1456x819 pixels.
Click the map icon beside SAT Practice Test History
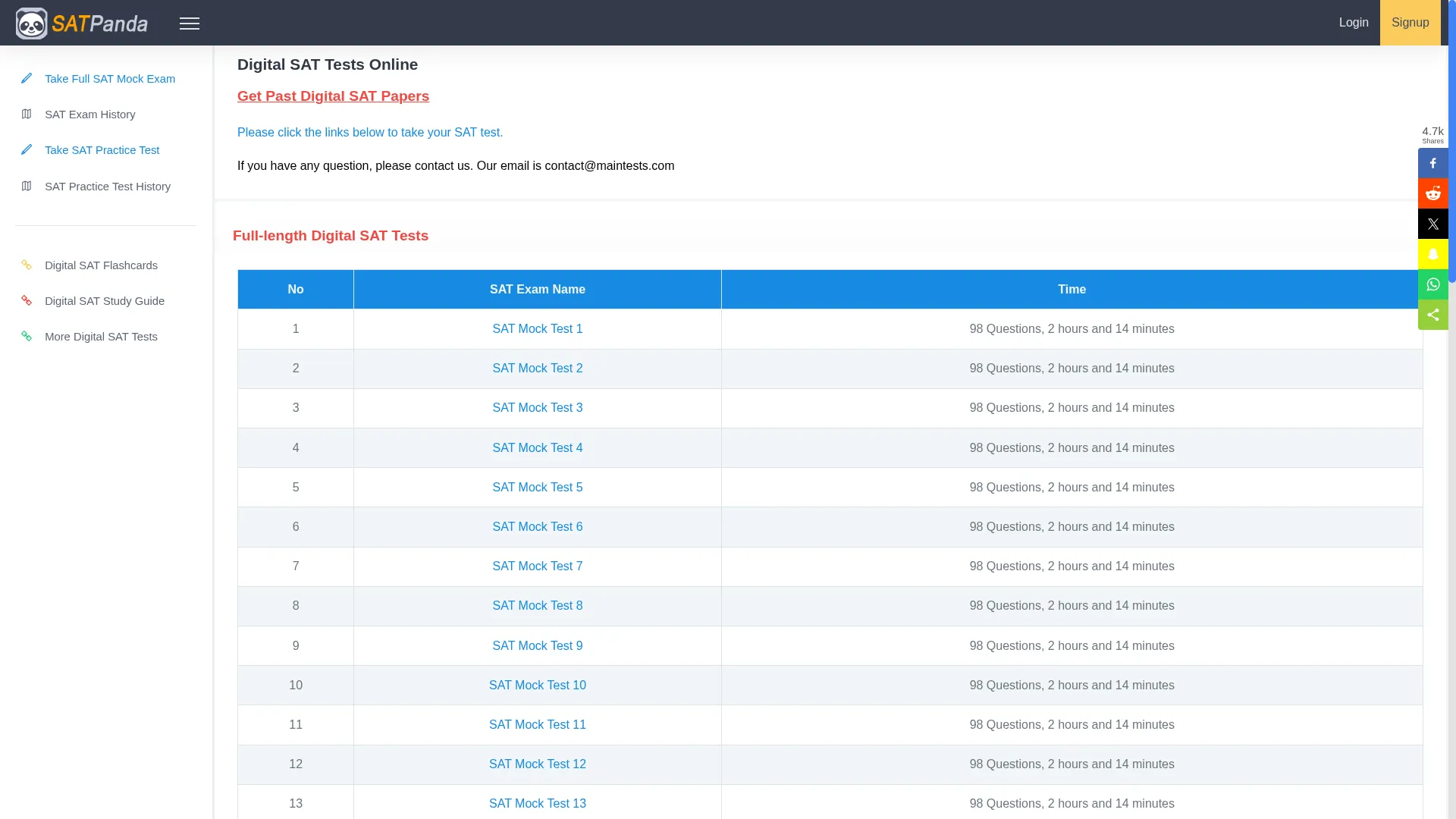pyautogui.click(x=27, y=186)
